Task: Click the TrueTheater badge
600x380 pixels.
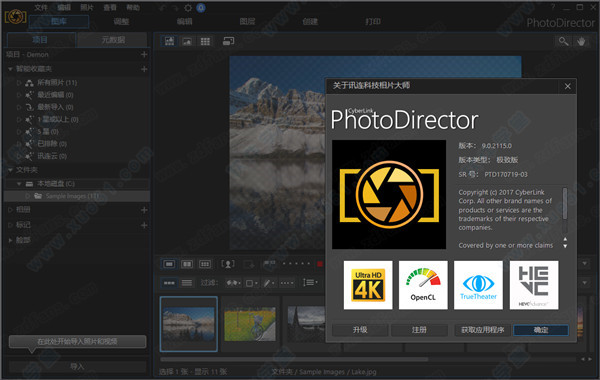Action: (478, 285)
